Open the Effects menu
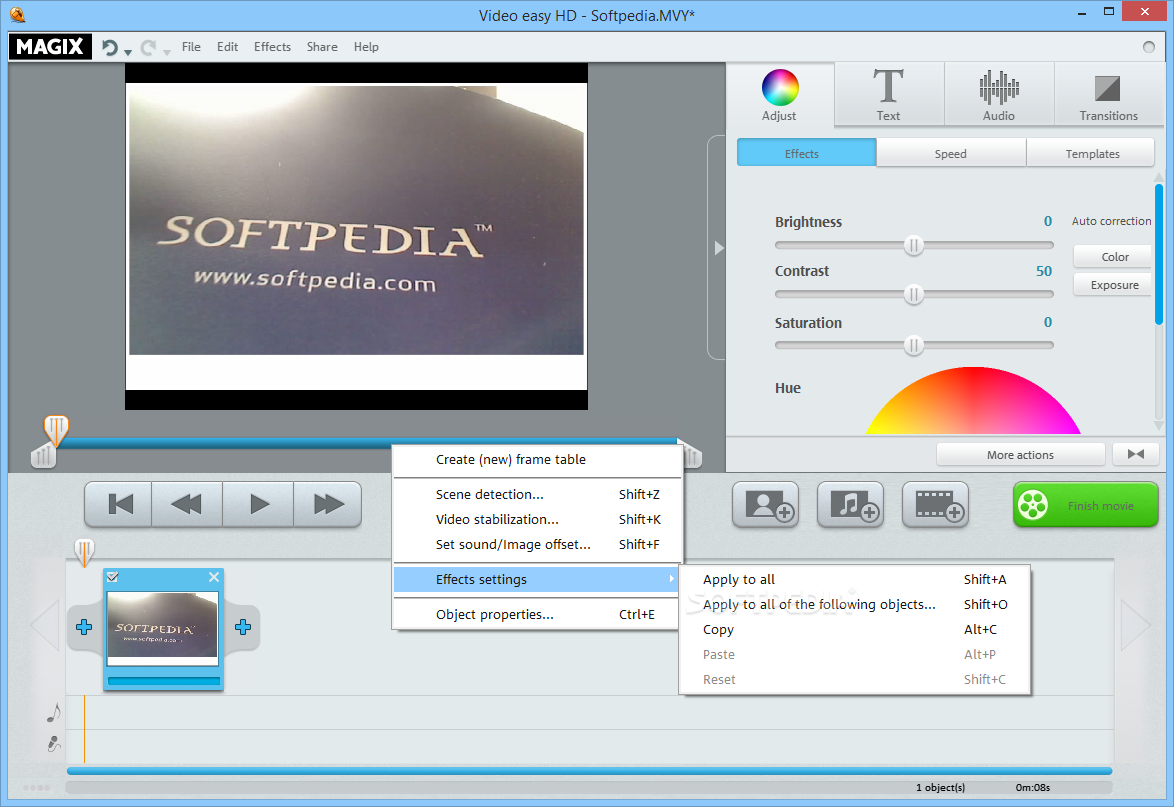 [272, 46]
